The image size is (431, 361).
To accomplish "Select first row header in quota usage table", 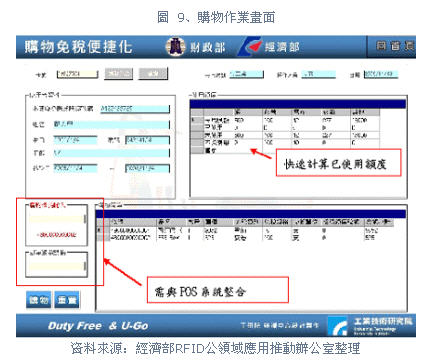I will [197, 120].
